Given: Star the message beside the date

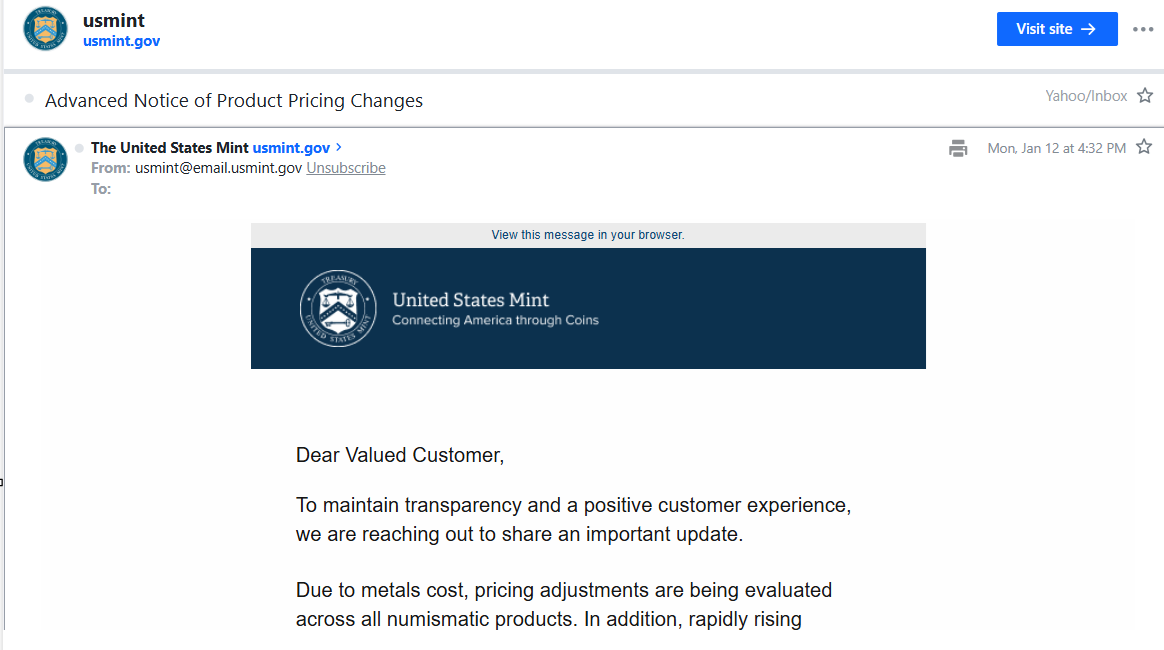Looking at the screenshot, I should [x=1144, y=147].
